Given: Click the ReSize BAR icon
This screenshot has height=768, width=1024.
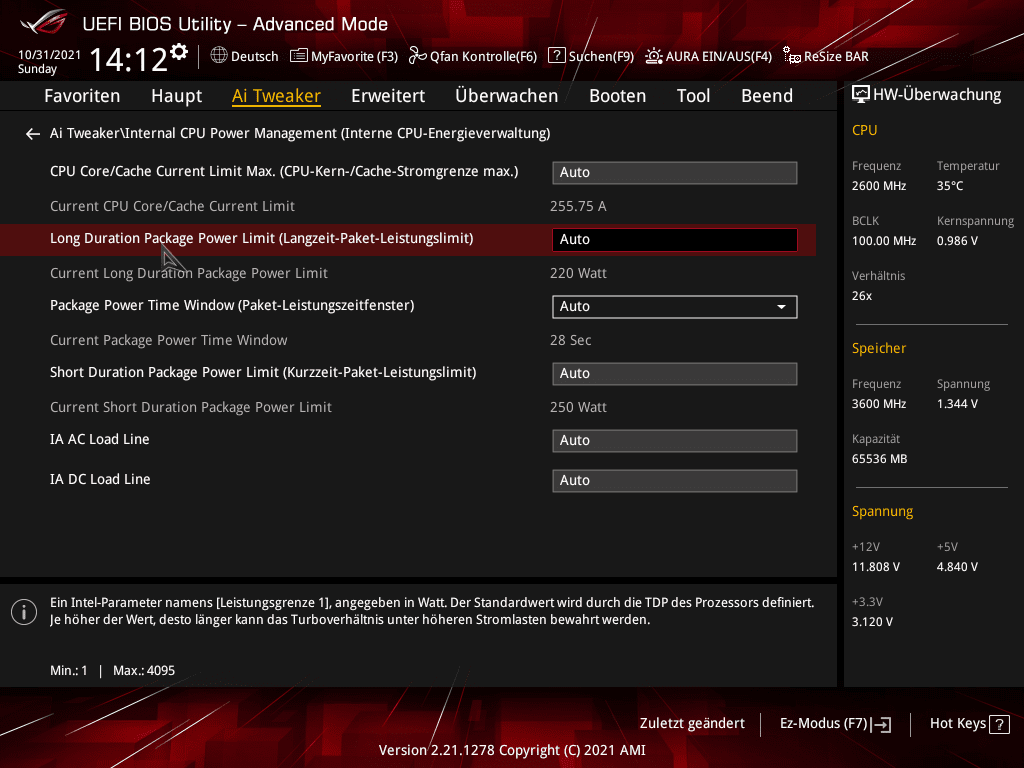Looking at the screenshot, I should coord(792,56).
